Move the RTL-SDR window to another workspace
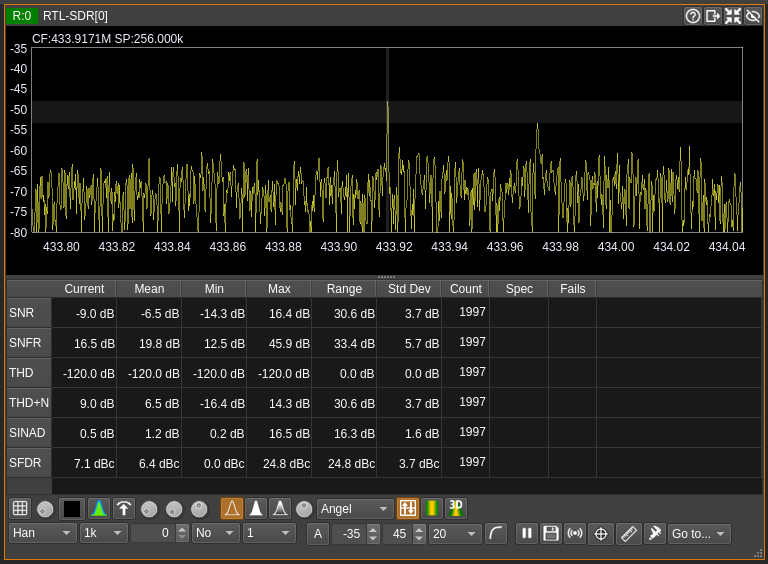This screenshot has height=564, width=768. 713,16
